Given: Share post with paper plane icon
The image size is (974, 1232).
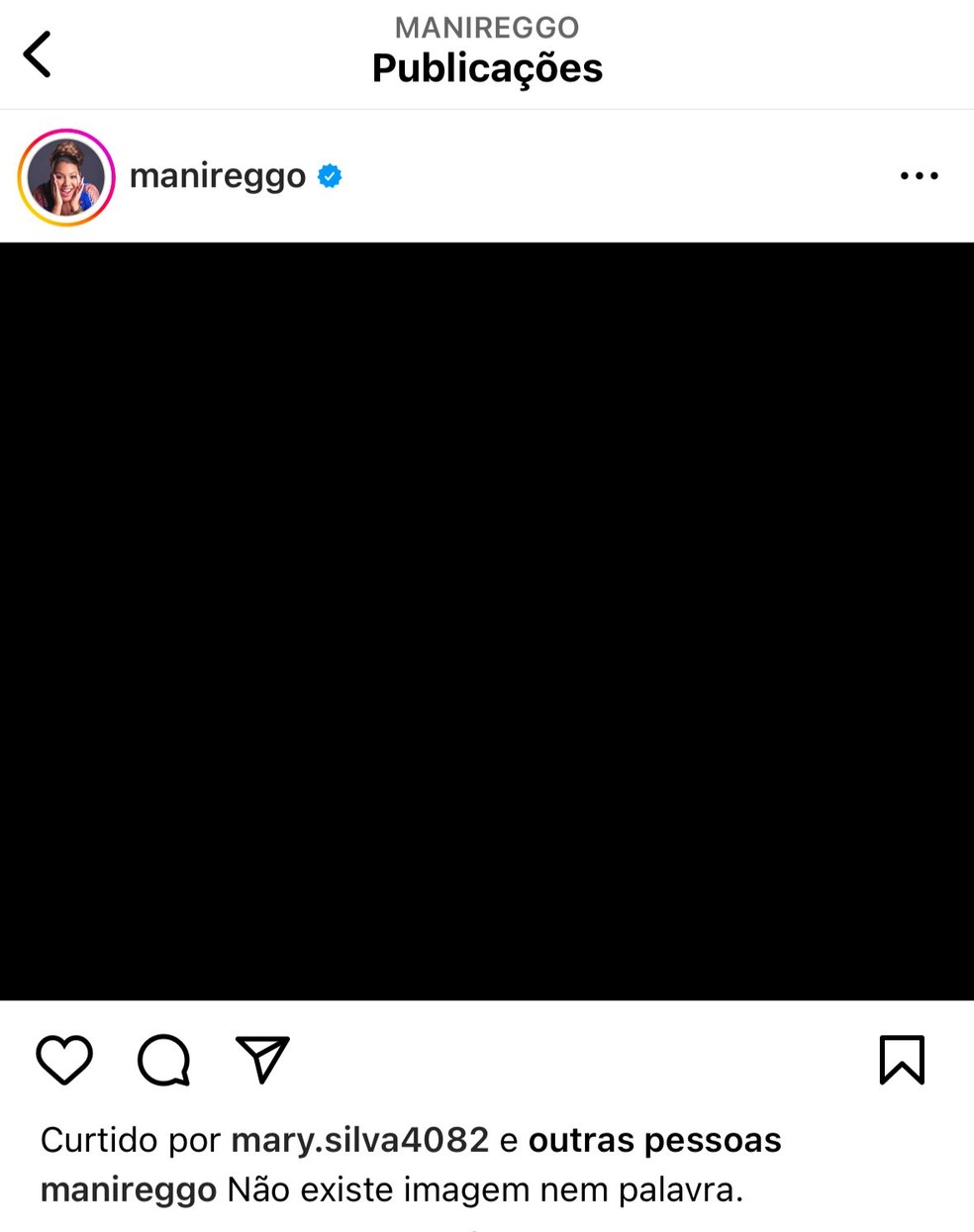Looking at the screenshot, I should click(262, 1059).
